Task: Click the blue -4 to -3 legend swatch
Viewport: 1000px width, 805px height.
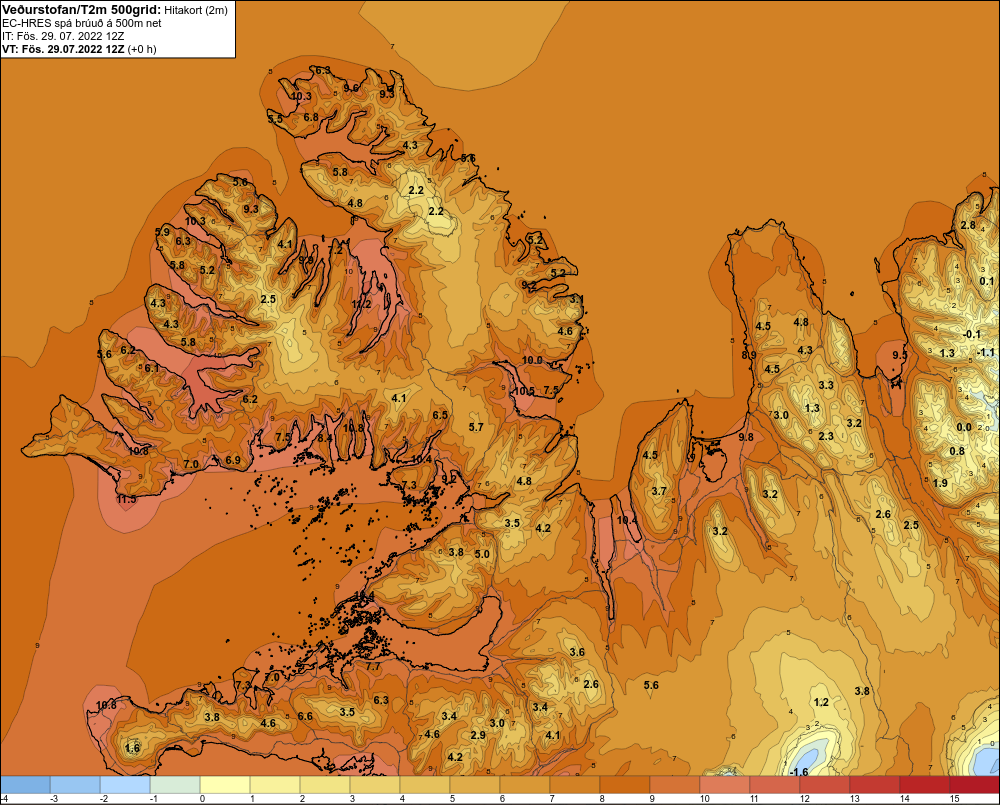Action: 25,784
